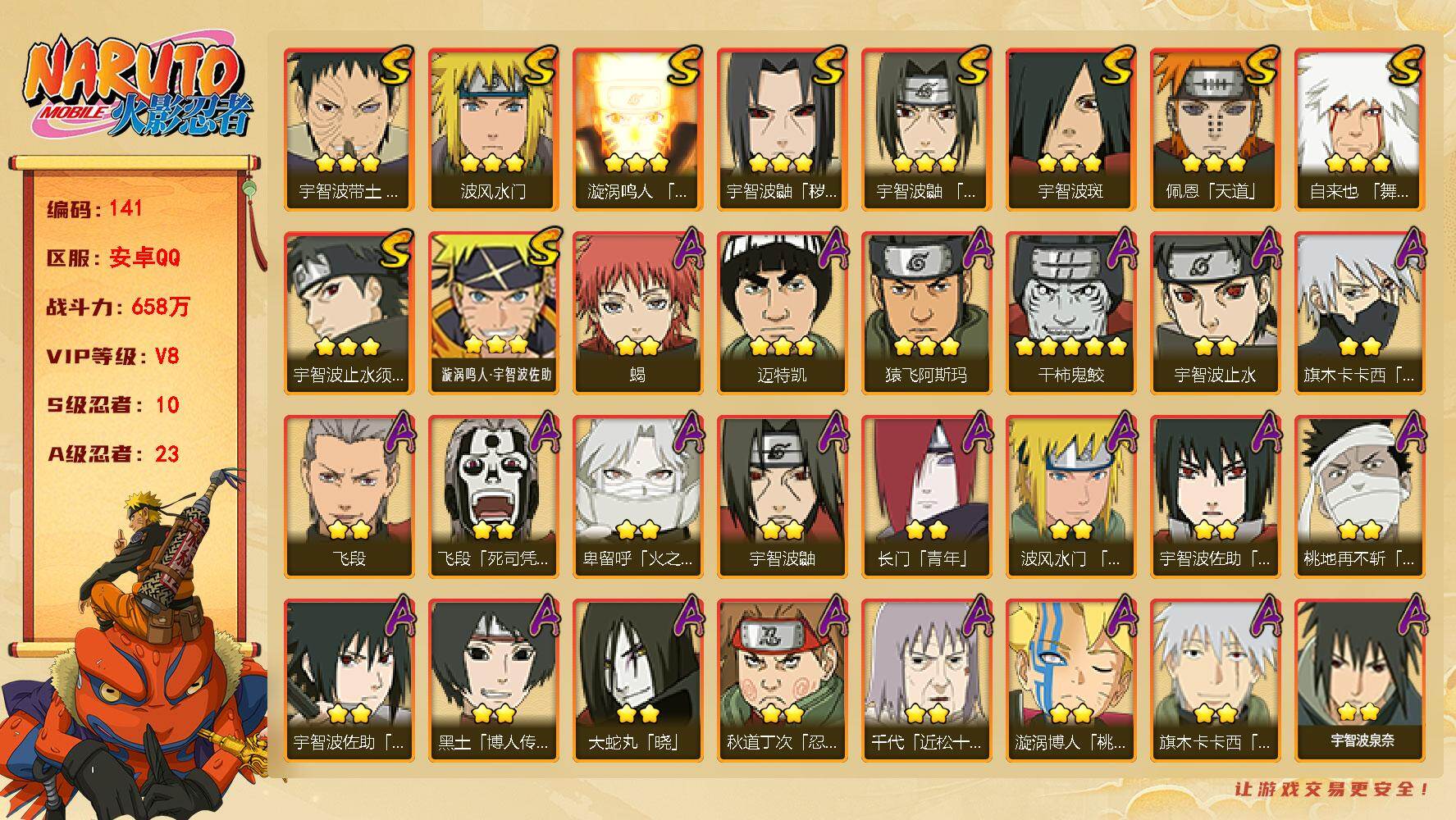
Task: Open the 干柿鬼鲛 five-star ninja card
Action: click(x=1070, y=312)
